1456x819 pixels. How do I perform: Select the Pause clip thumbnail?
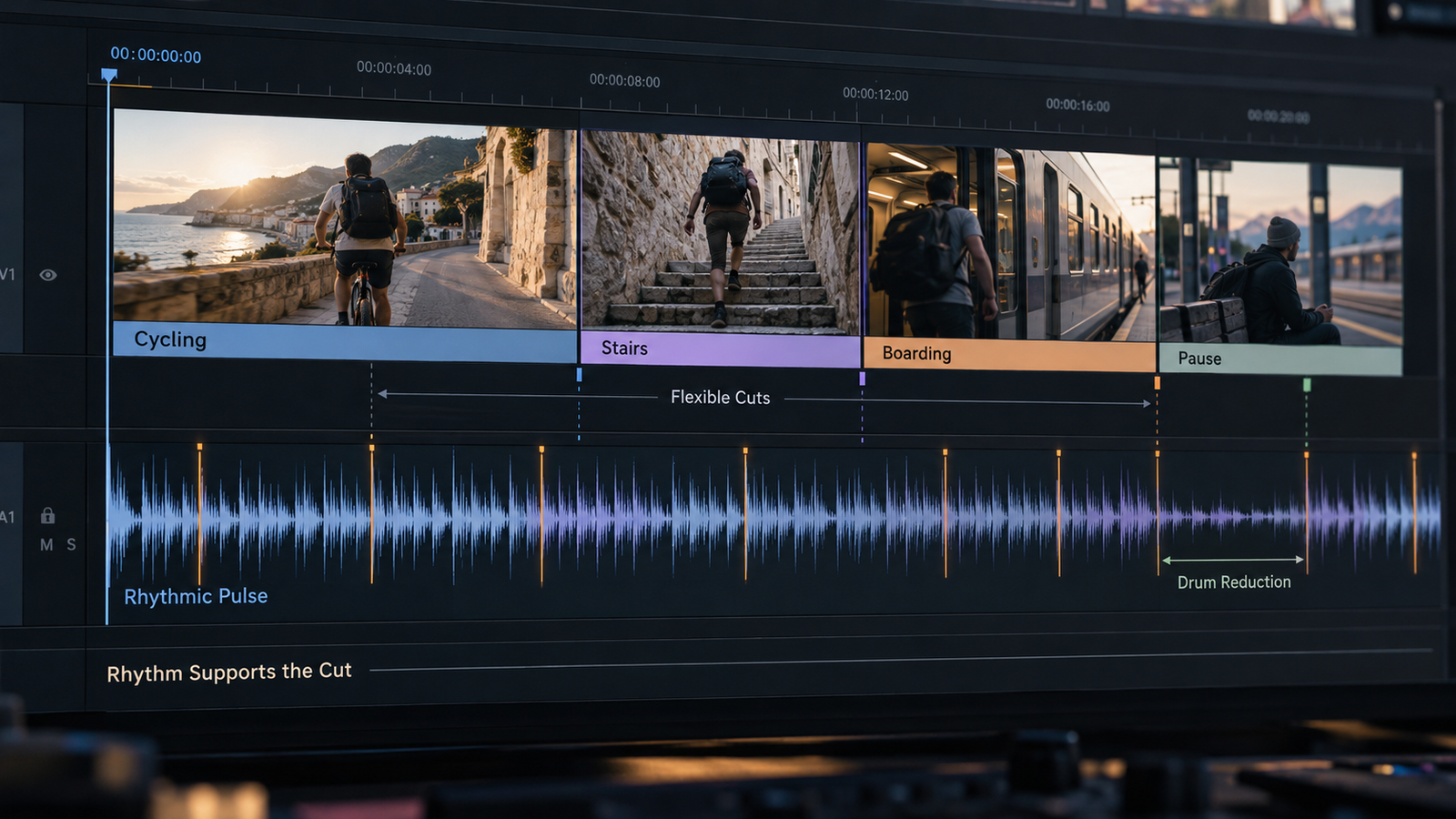[x=1280, y=253]
